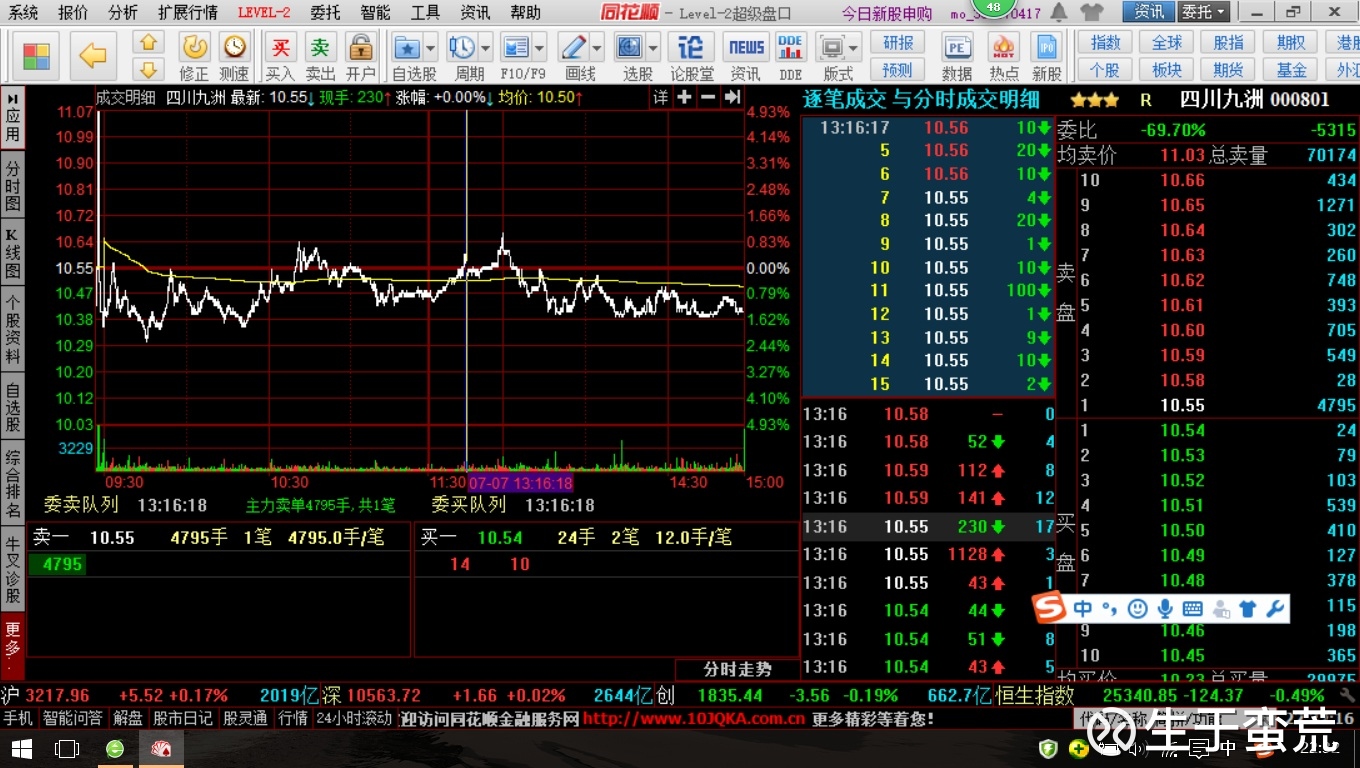Open Windows Start button

pyautogui.click(x=22, y=748)
